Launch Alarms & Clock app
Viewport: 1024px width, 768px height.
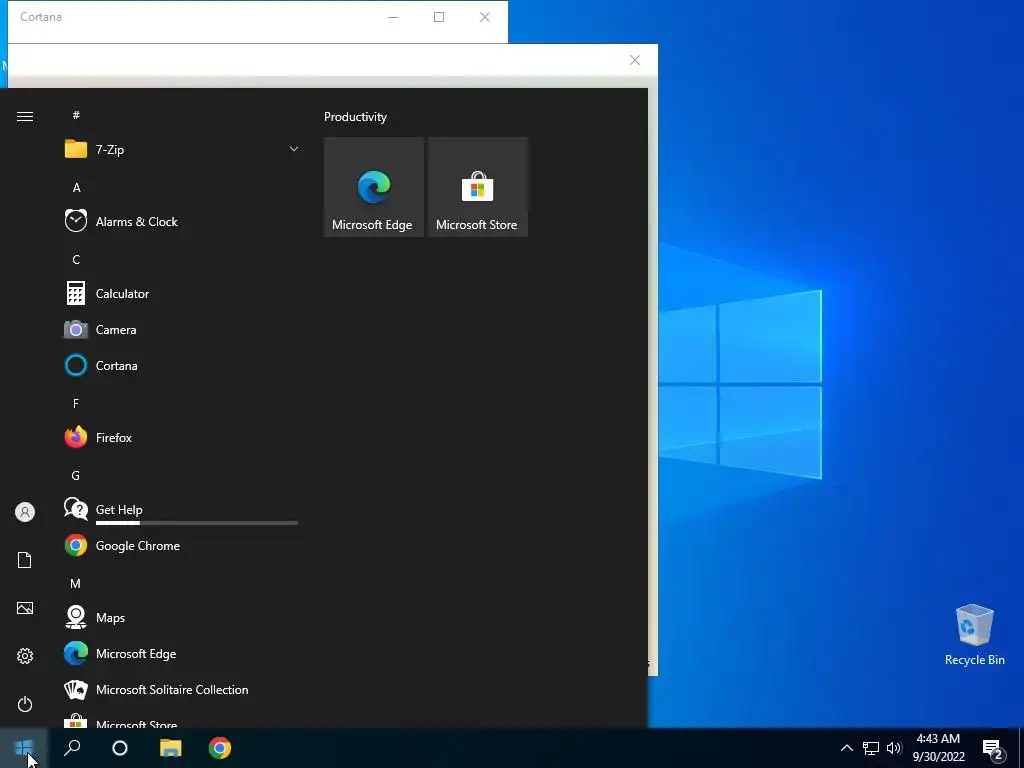(x=182, y=221)
